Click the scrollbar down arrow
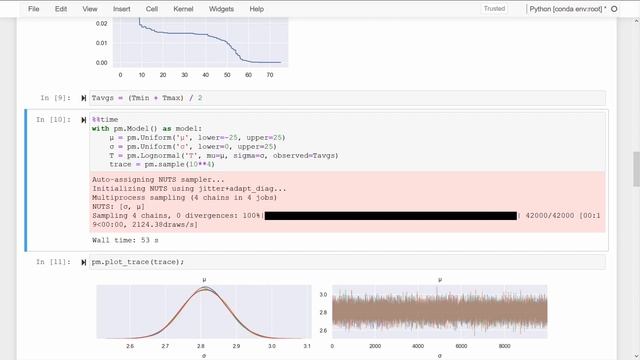640x360 pixels. pyautogui.click(x=636, y=356)
